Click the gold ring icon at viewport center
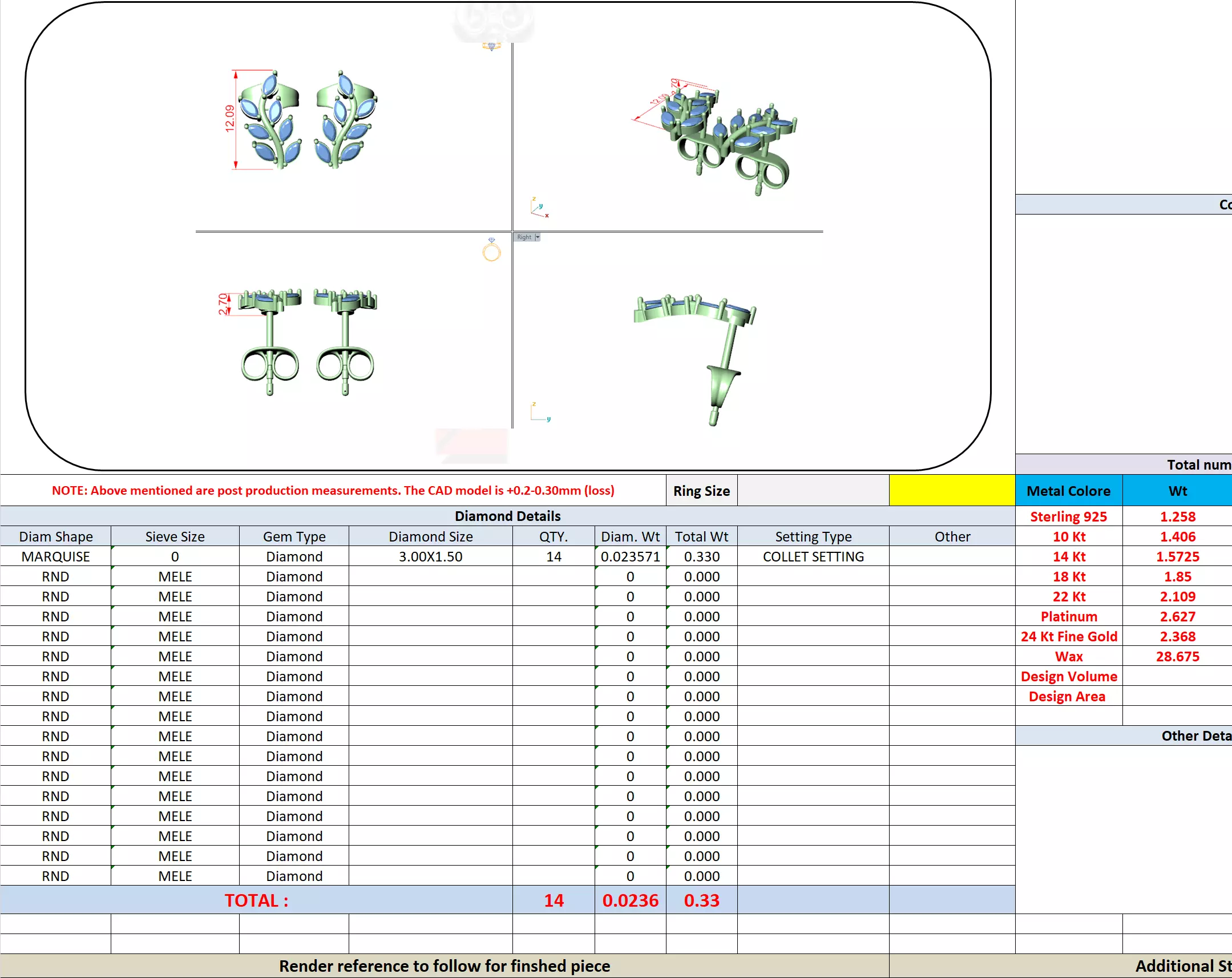Screen dimensions: 1232x978 coord(491,250)
